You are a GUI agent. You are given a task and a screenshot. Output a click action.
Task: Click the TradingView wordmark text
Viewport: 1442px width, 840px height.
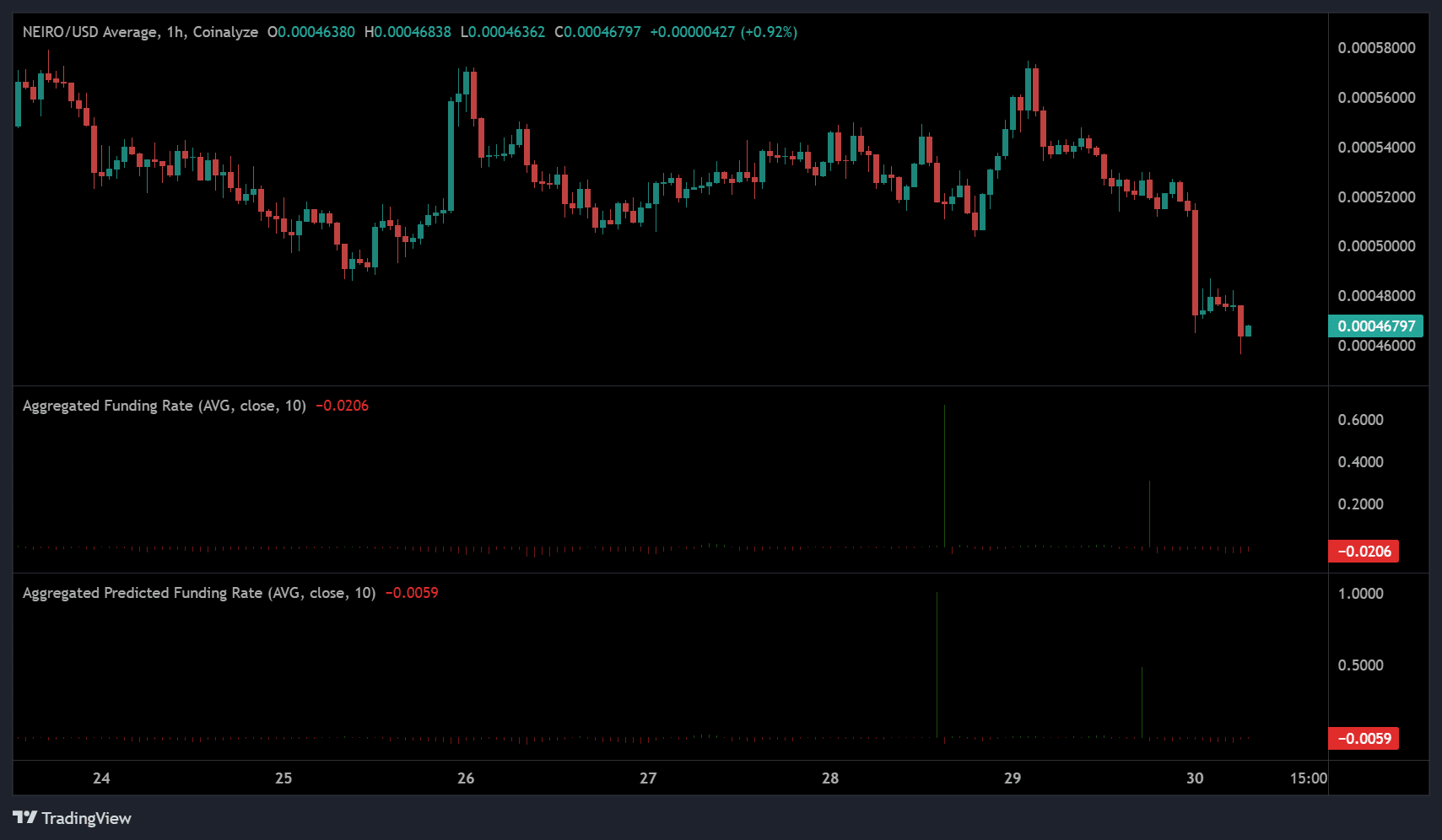[x=86, y=818]
